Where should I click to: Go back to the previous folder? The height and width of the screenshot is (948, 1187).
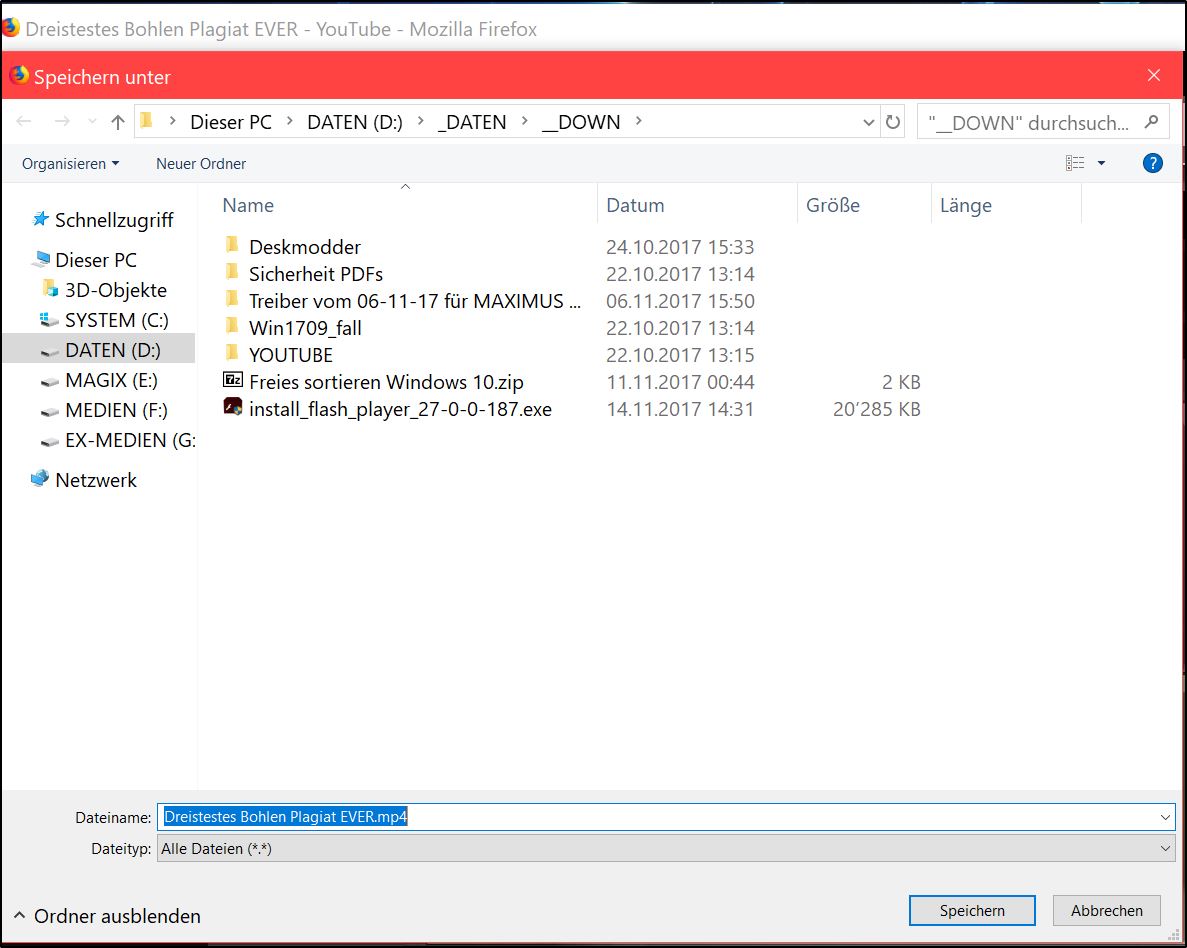(x=24, y=121)
